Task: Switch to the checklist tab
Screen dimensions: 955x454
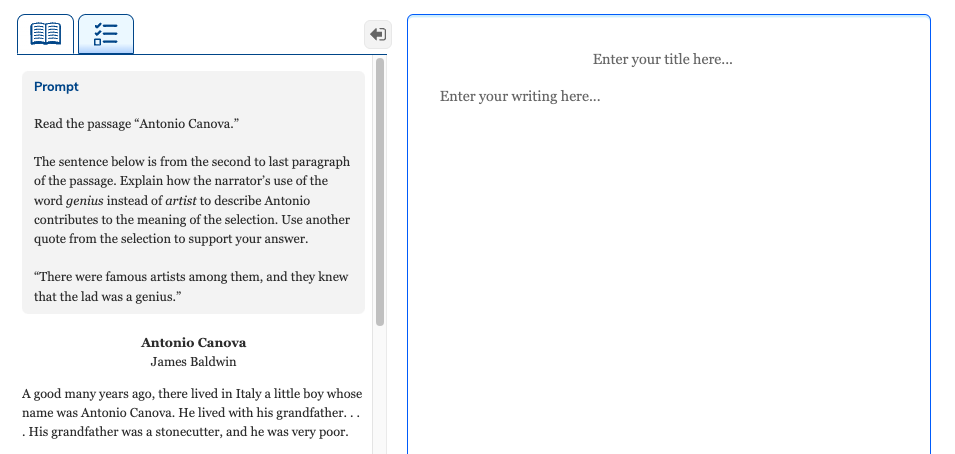Action: click(106, 34)
